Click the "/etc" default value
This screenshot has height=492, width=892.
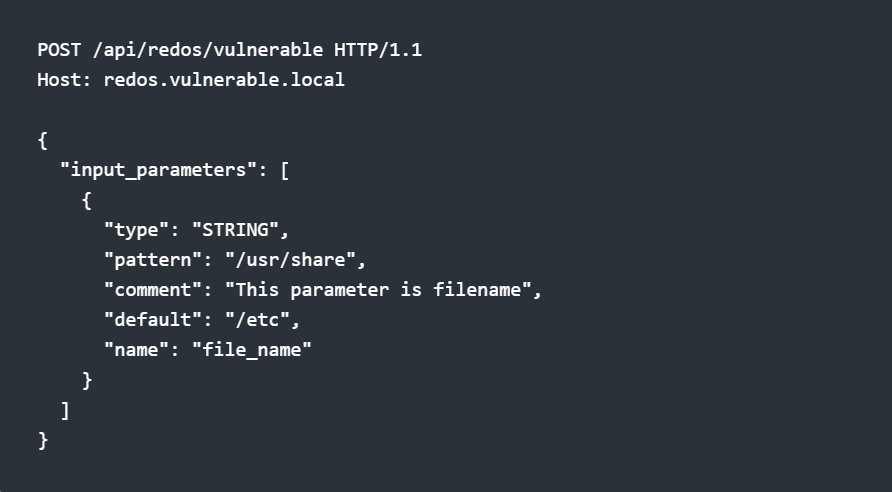[257, 320]
